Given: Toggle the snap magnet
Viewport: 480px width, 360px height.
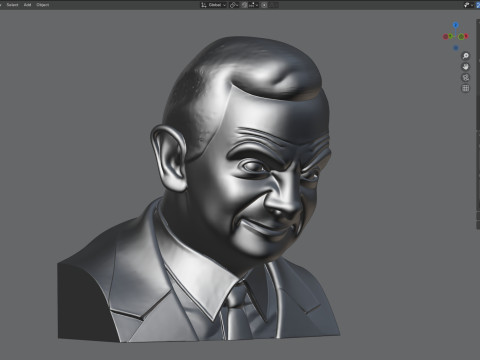Looking at the screenshot, I should (245, 5).
